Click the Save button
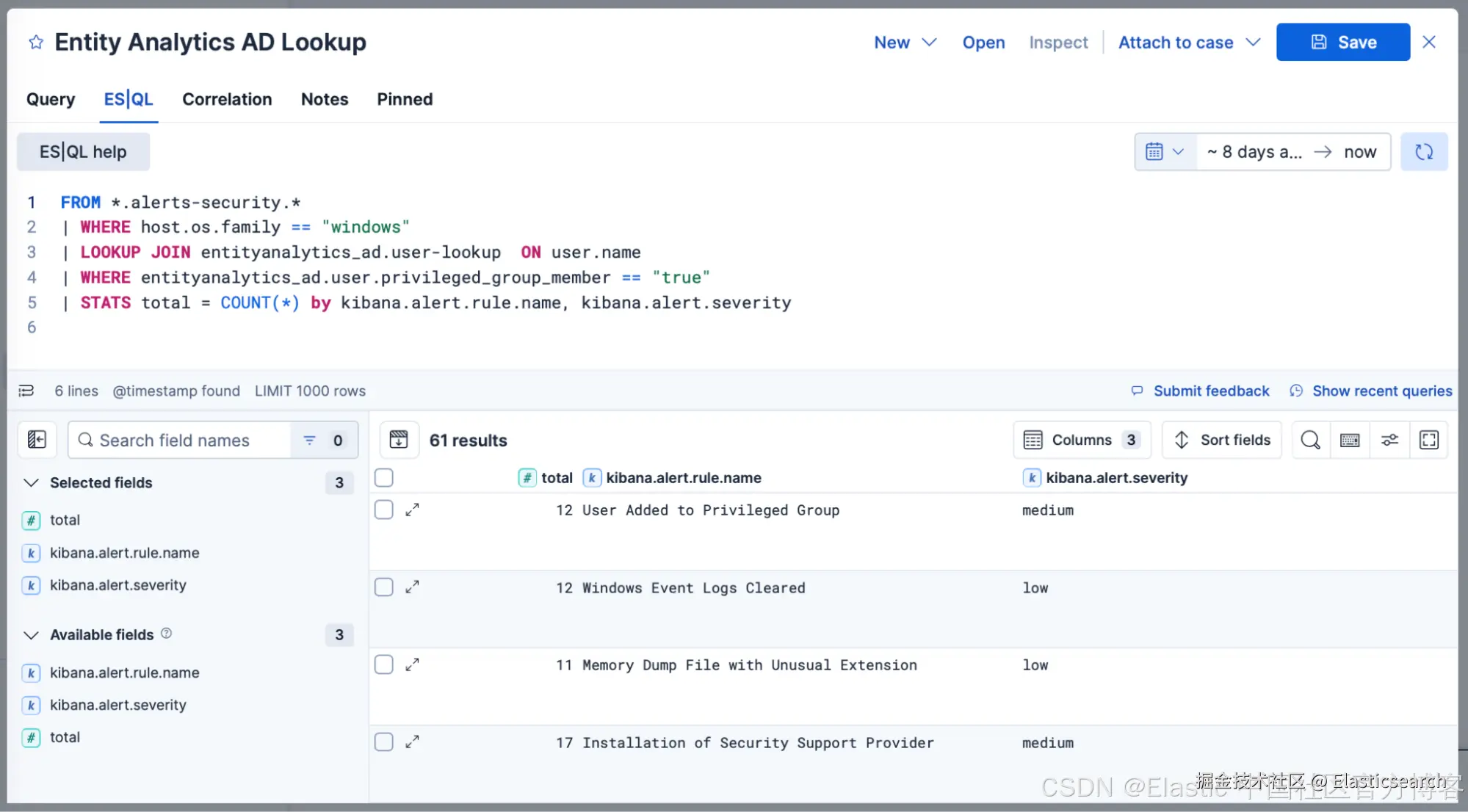The width and height of the screenshot is (1468, 812). click(1342, 43)
